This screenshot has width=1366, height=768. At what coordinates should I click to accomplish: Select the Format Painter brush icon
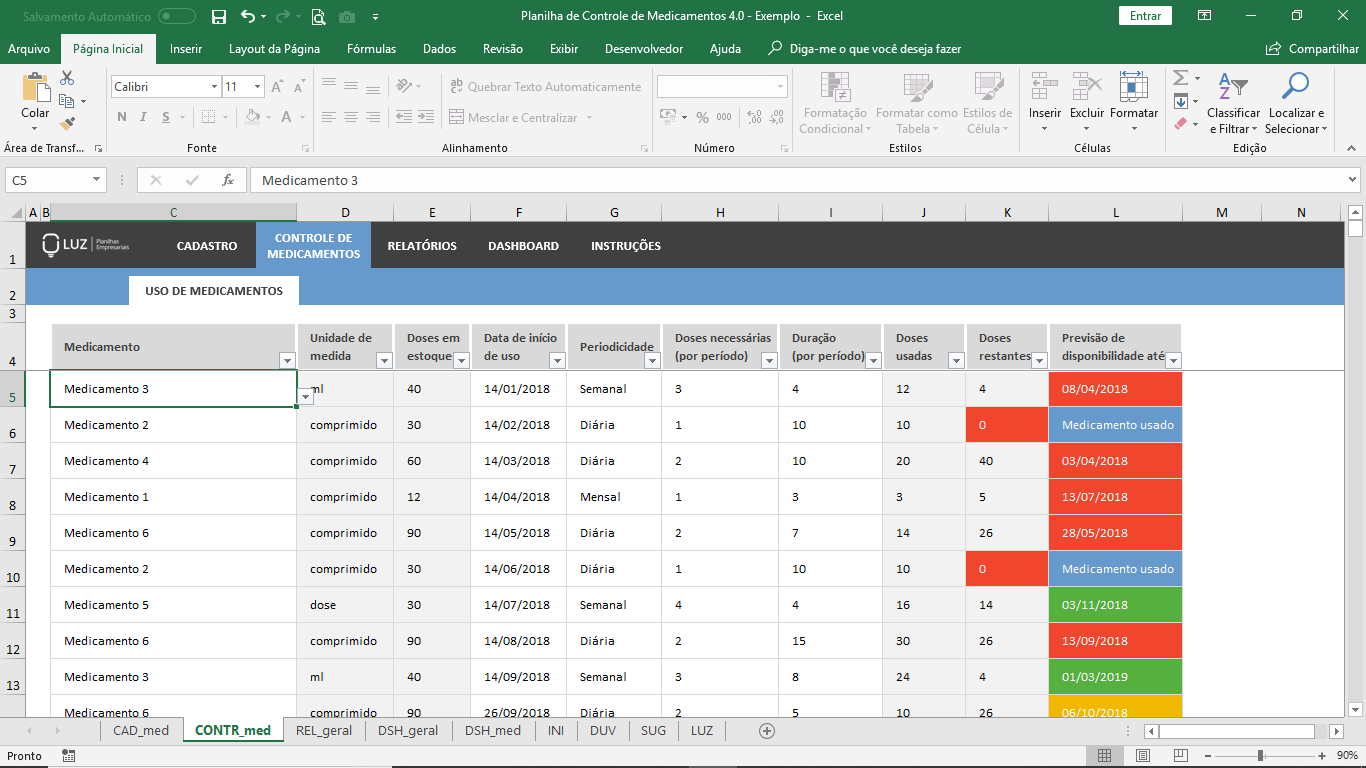pyautogui.click(x=67, y=124)
